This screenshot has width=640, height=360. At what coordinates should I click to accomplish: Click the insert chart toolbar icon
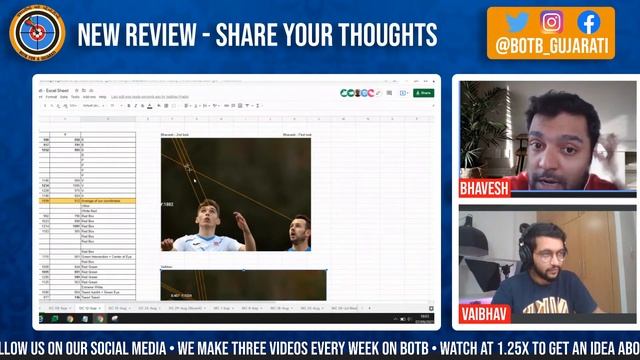coord(239,106)
